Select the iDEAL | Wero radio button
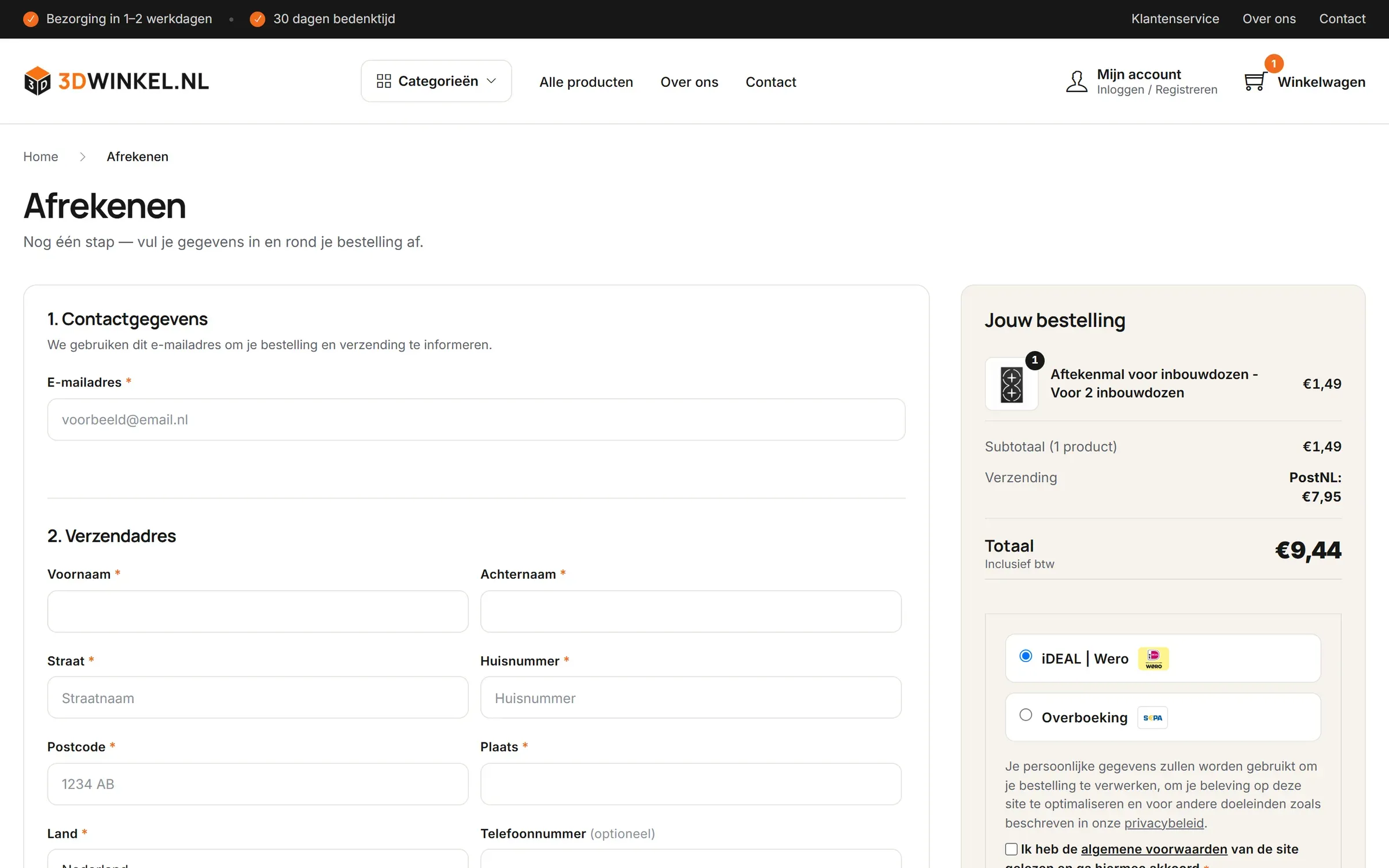The height and width of the screenshot is (868, 1389). click(1026, 656)
